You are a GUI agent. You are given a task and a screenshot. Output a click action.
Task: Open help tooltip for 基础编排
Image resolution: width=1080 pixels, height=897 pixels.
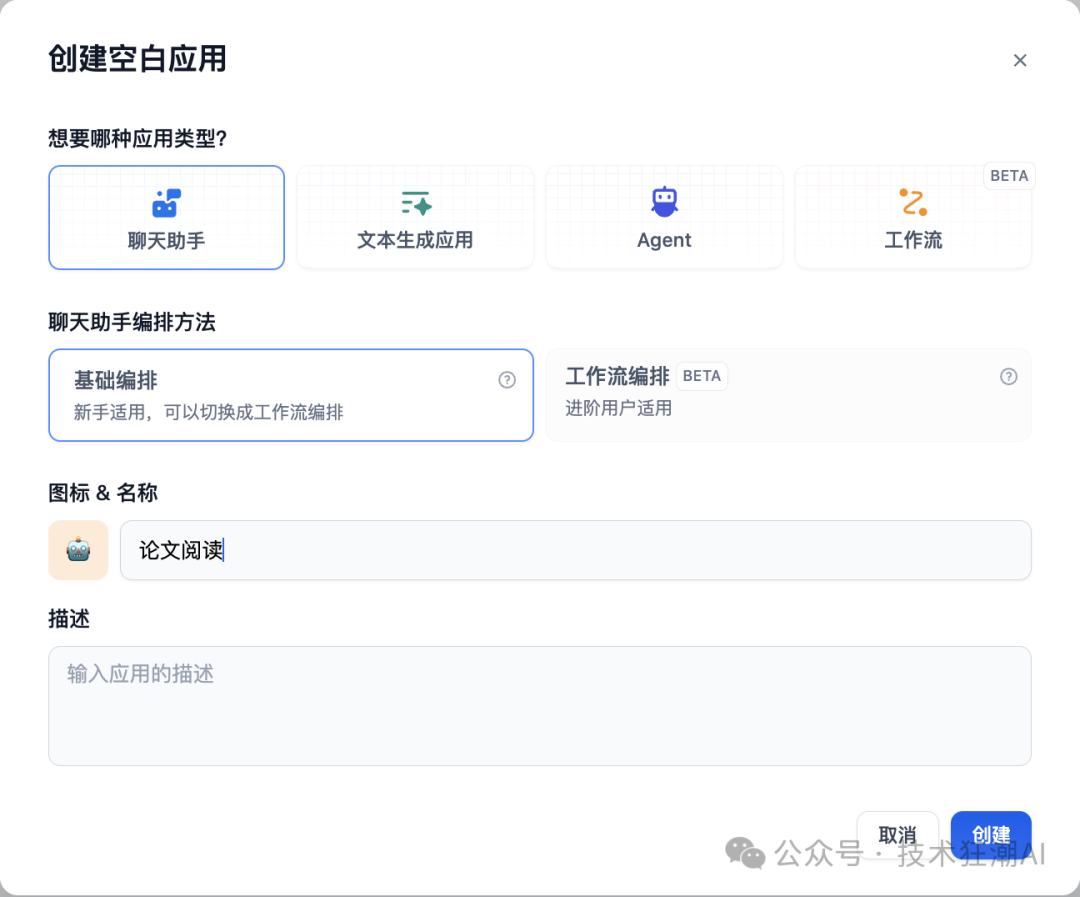(x=507, y=380)
